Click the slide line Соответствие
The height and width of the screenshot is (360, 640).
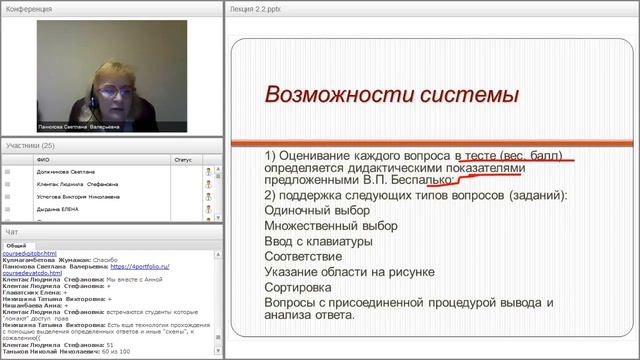coord(303,256)
